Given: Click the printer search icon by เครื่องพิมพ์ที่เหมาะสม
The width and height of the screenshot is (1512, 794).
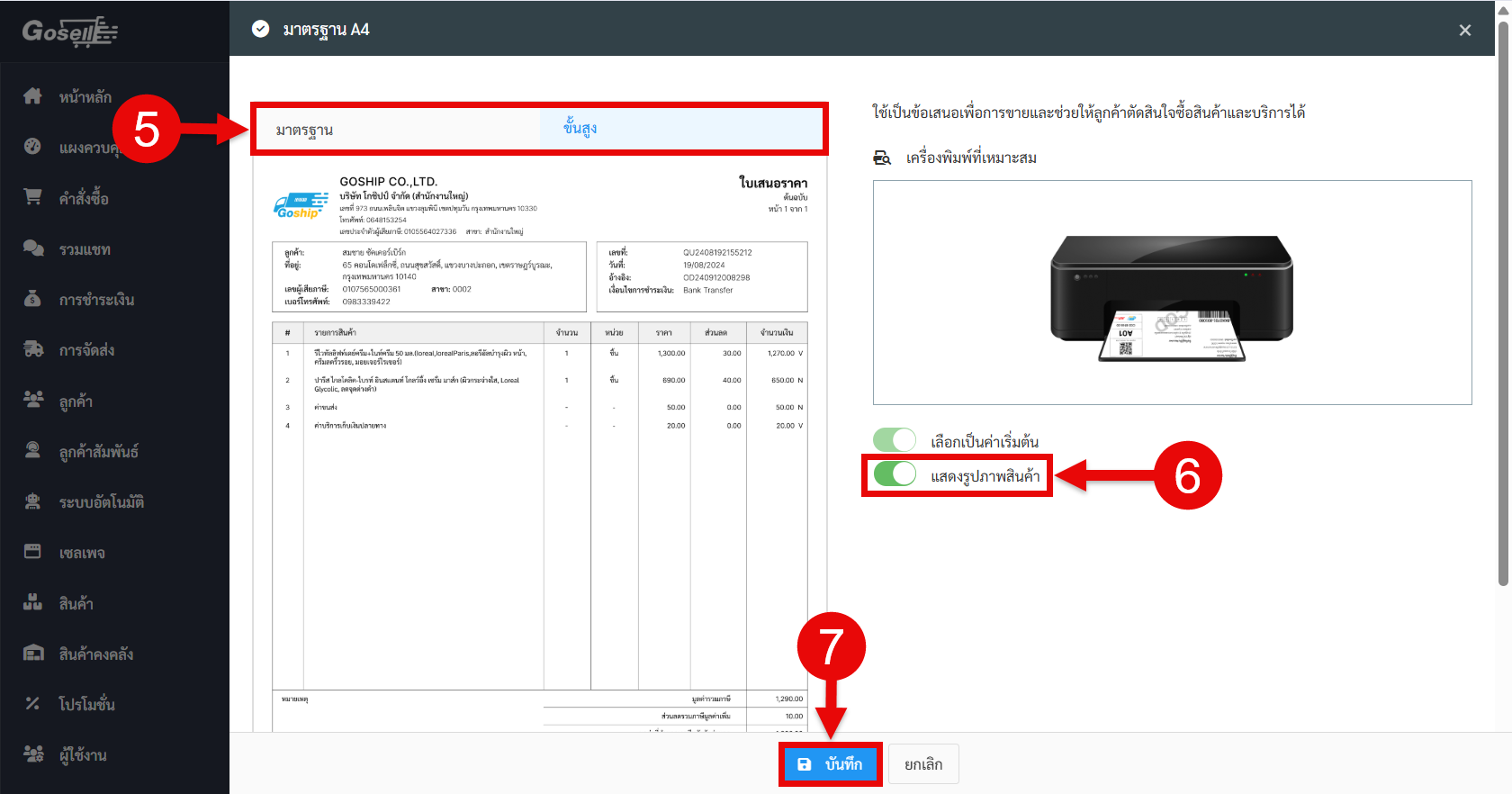Looking at the screenshot, I should click(882, 158).
